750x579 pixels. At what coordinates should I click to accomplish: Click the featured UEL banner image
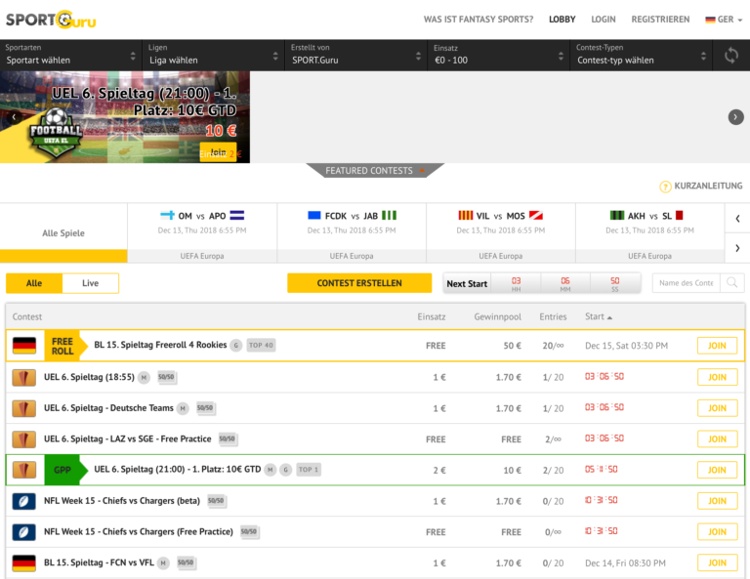coord(125,117)
